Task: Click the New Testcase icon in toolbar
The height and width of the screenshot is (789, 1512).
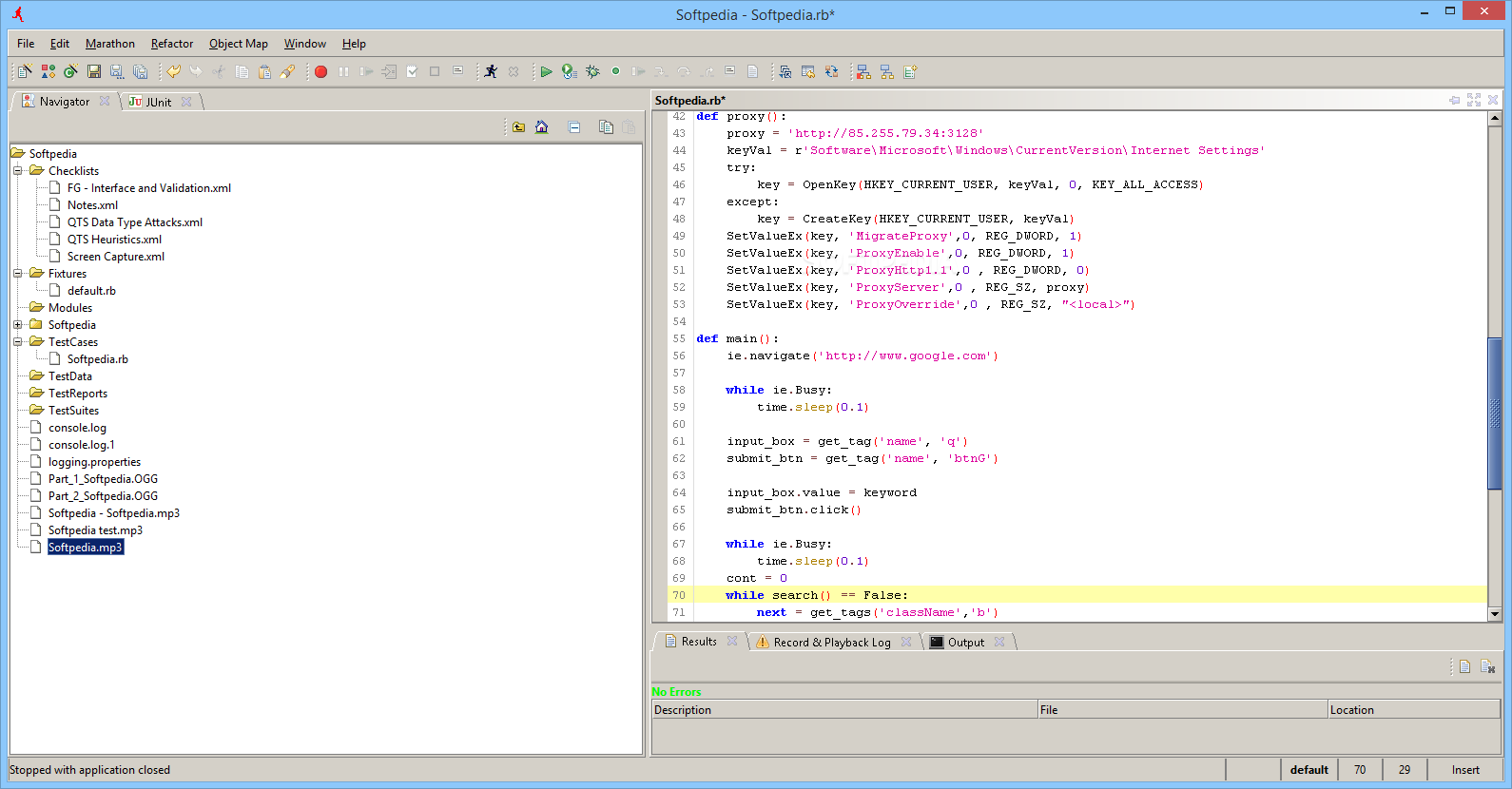Action: (x=25, y=71)
